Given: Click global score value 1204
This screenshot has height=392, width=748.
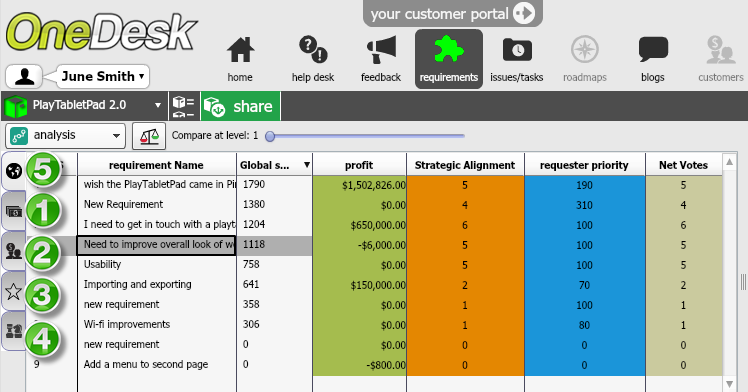Looking at the screenshot, I should coord(254,224).
